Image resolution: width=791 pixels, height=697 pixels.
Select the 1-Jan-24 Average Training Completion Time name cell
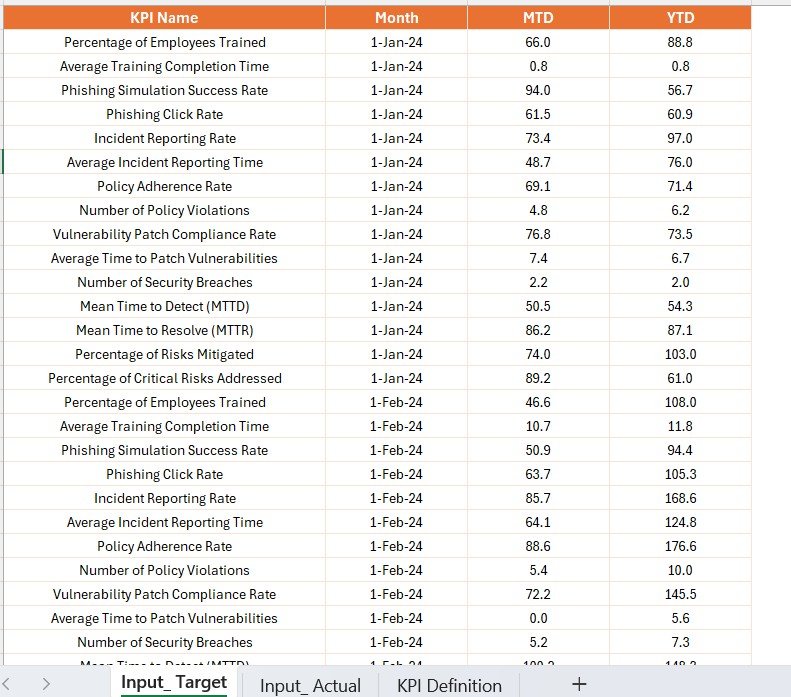tap(164, 66)
